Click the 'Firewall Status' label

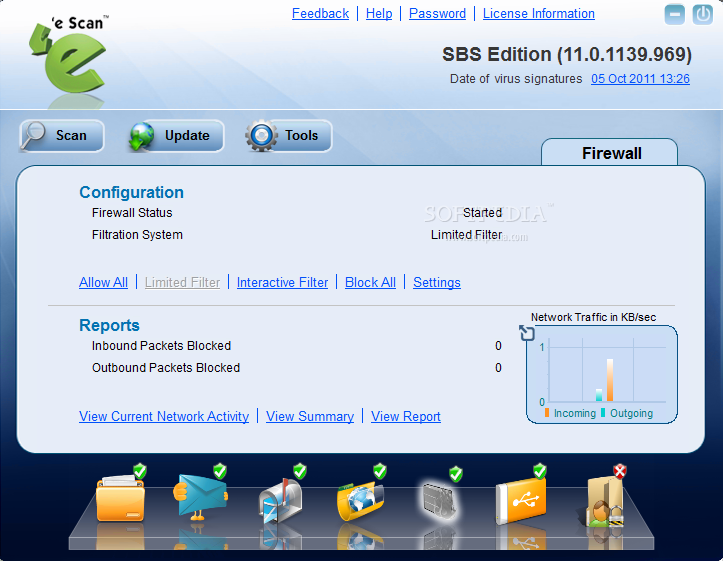[x=132, y=213]
